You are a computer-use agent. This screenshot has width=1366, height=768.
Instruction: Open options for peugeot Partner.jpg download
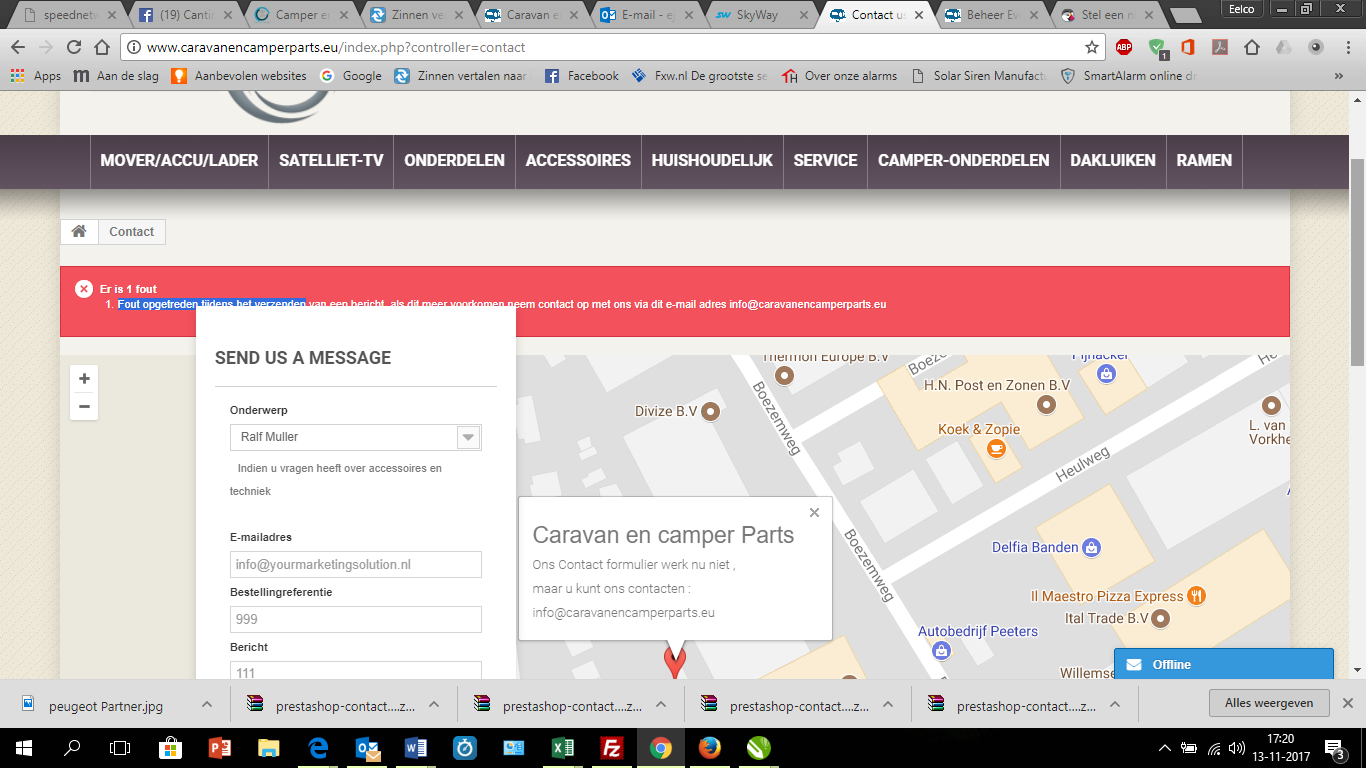[x=206, y=704]
